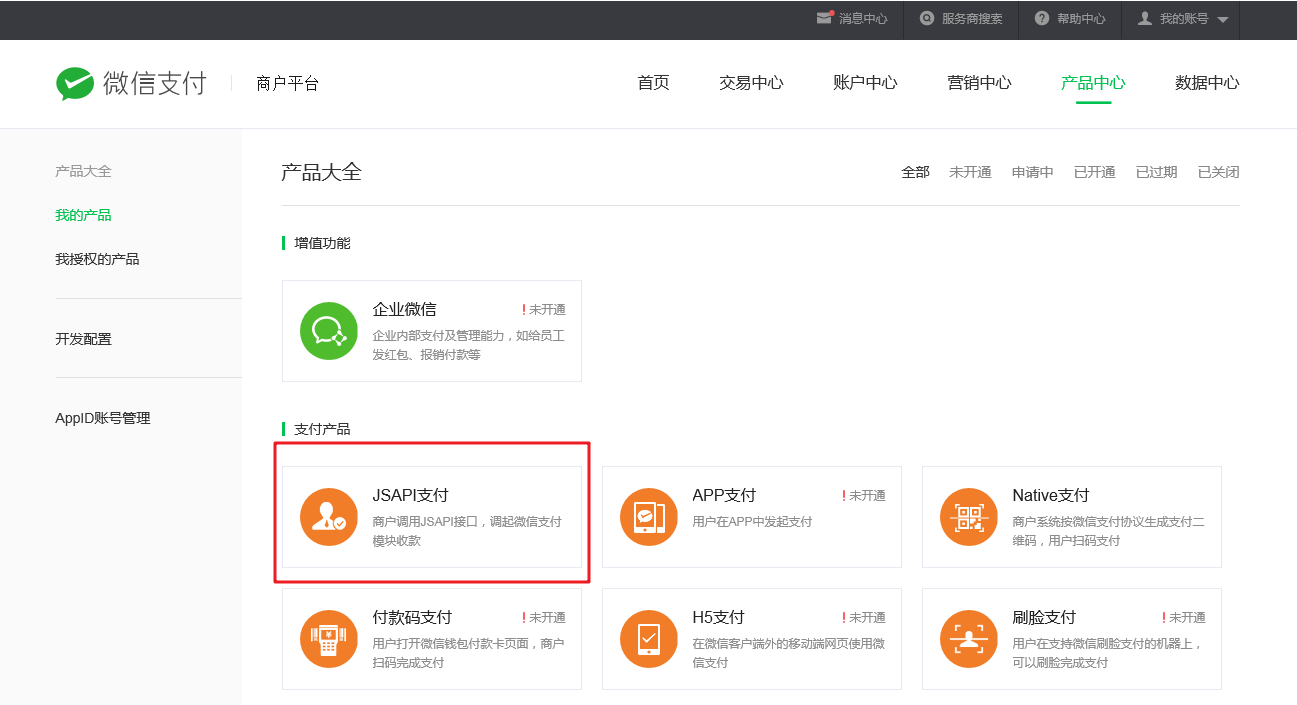Select 产品中心 navigation item
This screenshot has width=1297, height=705.
(x=1093, y=83)
